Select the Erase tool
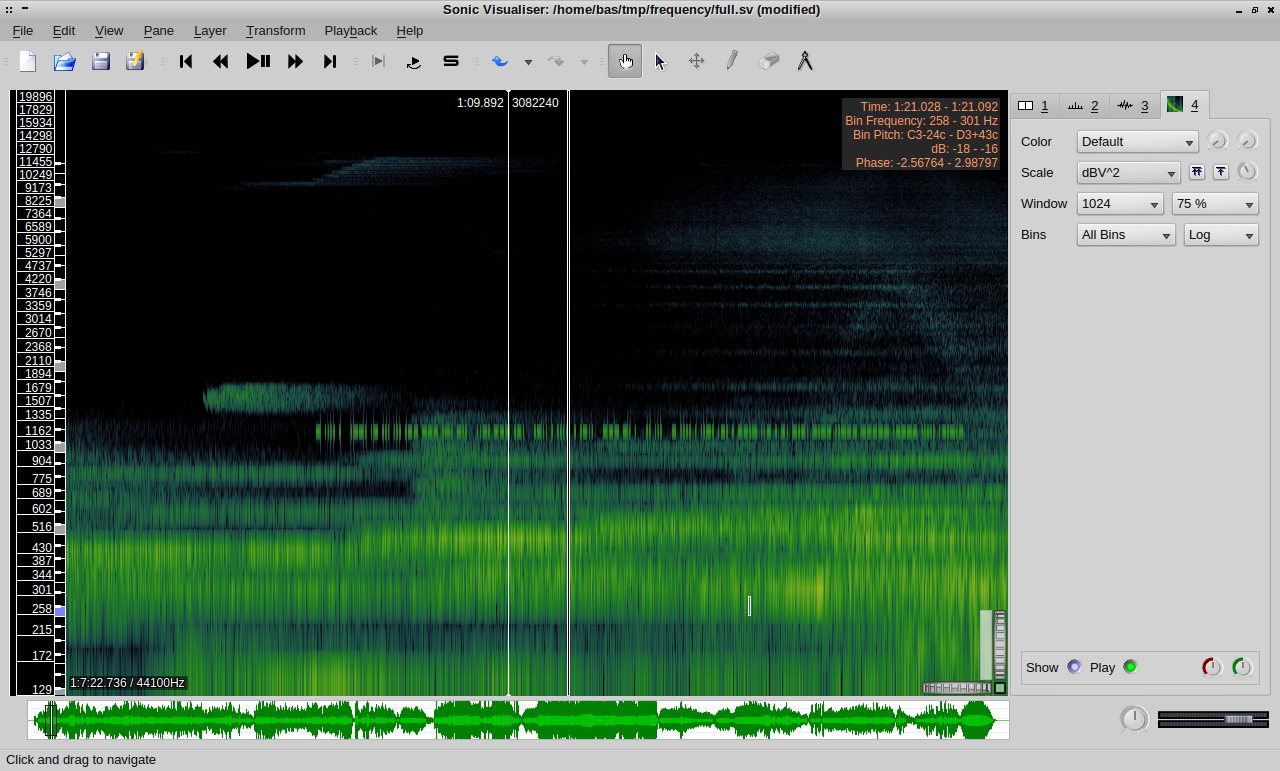 [x=768, y=61]
